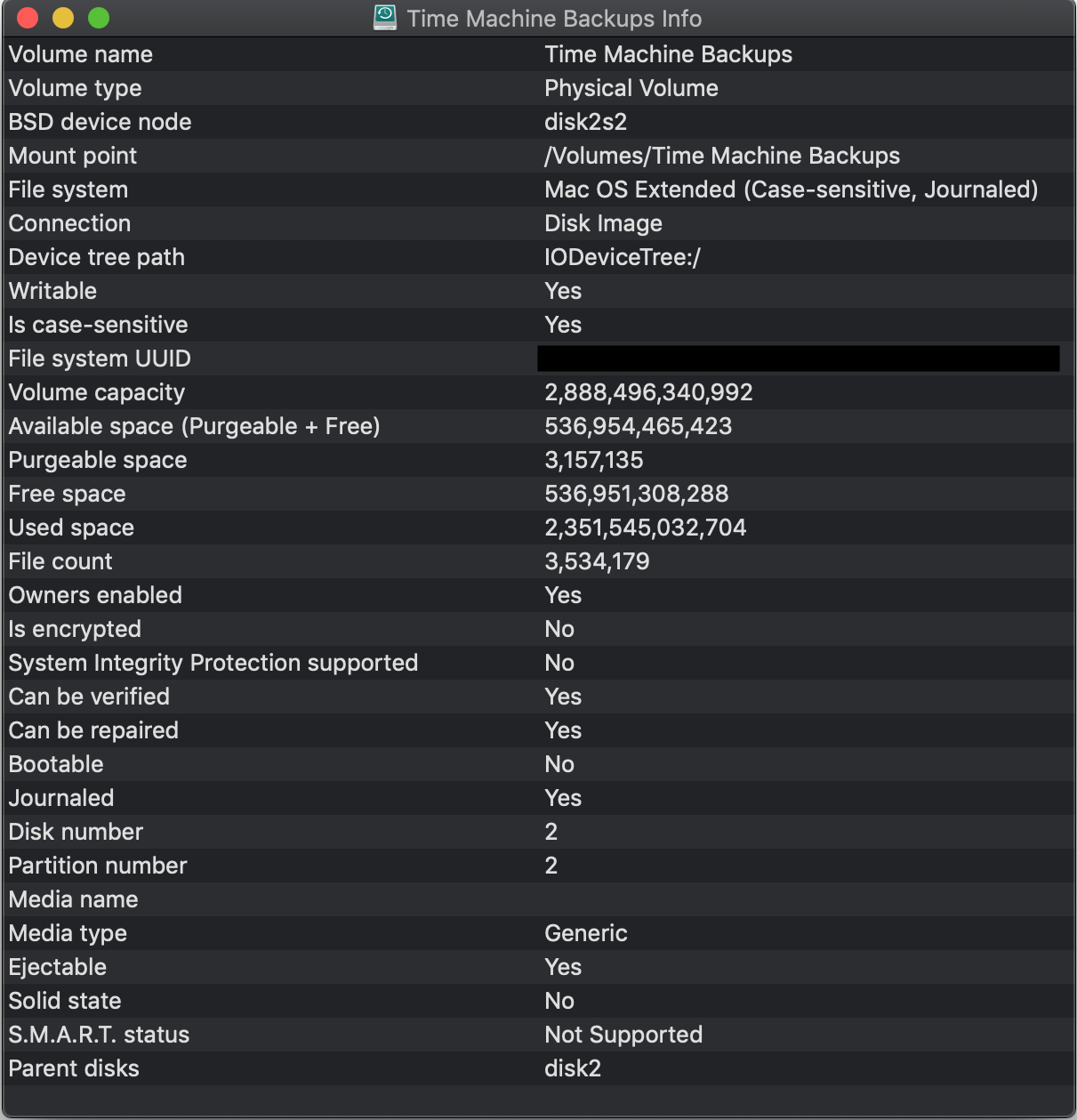Click the green zoom window button

(99, 18)
